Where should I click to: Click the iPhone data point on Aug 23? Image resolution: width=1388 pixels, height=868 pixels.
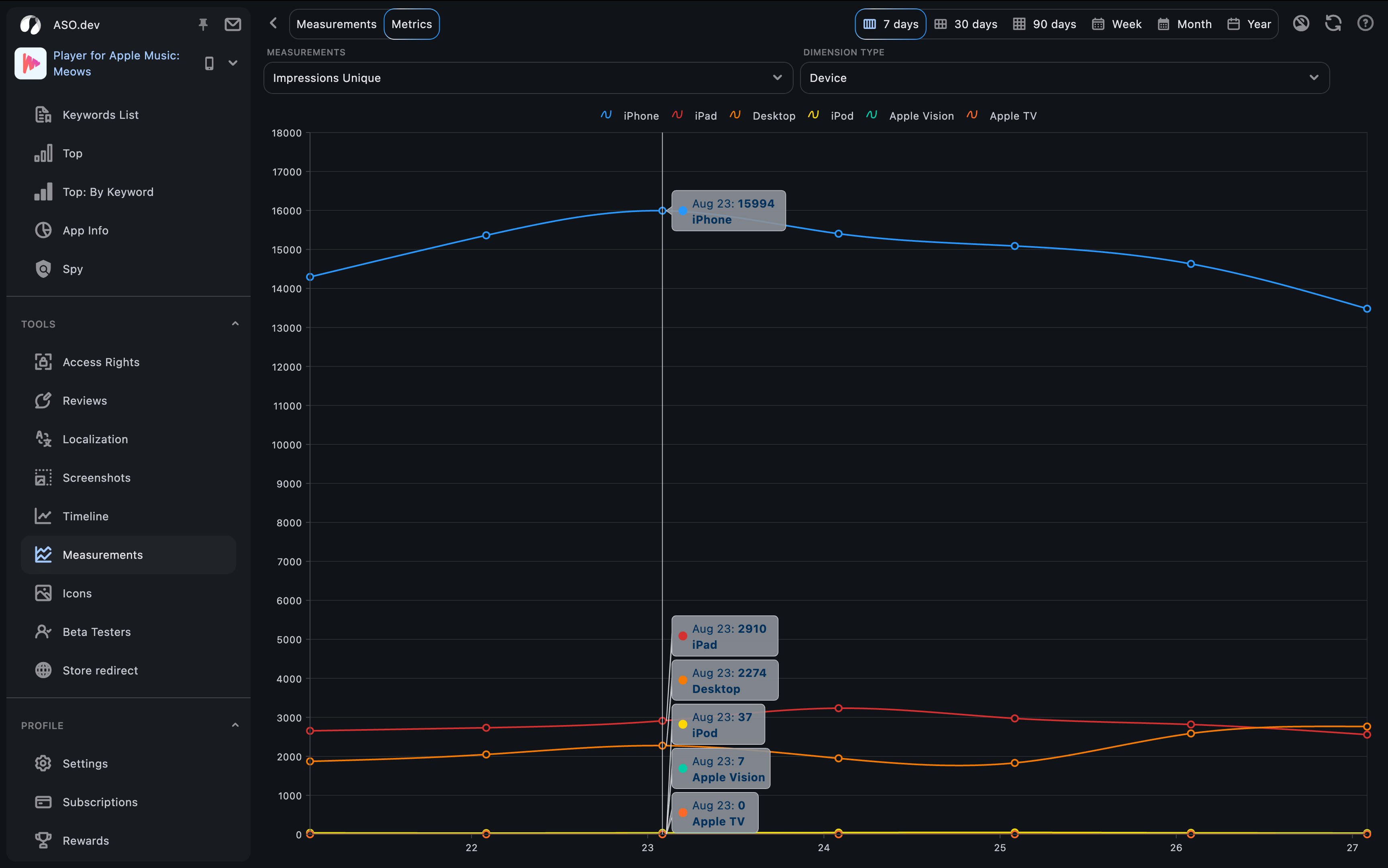[x=662, y=211]
